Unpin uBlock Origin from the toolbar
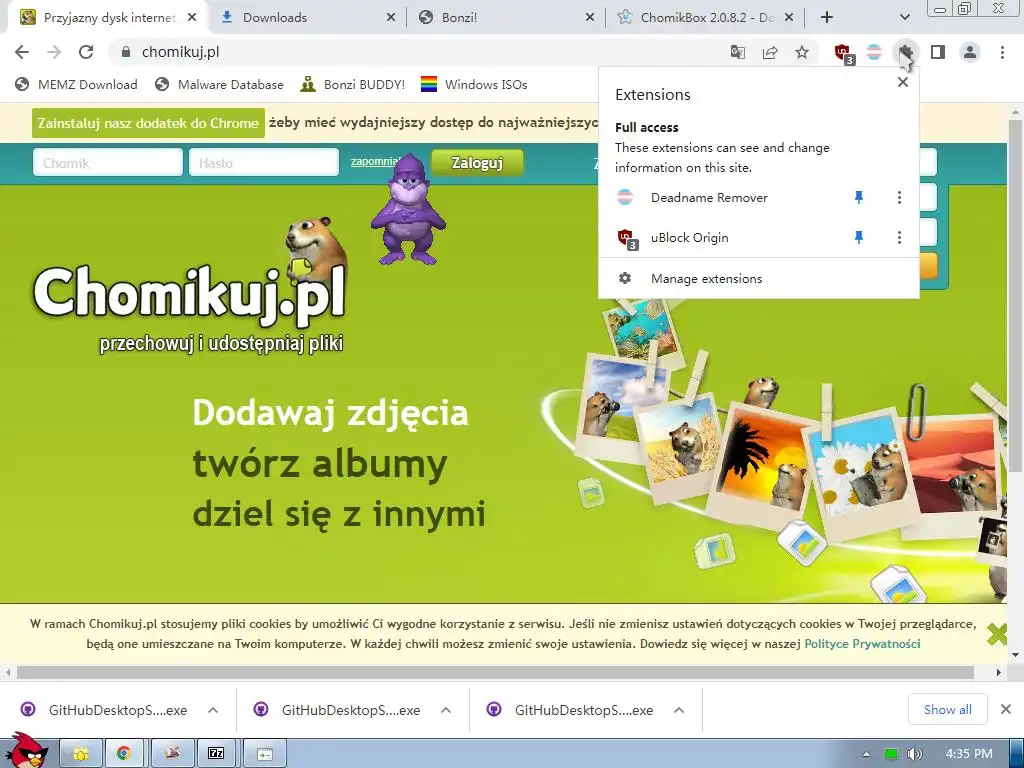The height and width of the screenshot is (768, 1024). [x=859, y=238]
